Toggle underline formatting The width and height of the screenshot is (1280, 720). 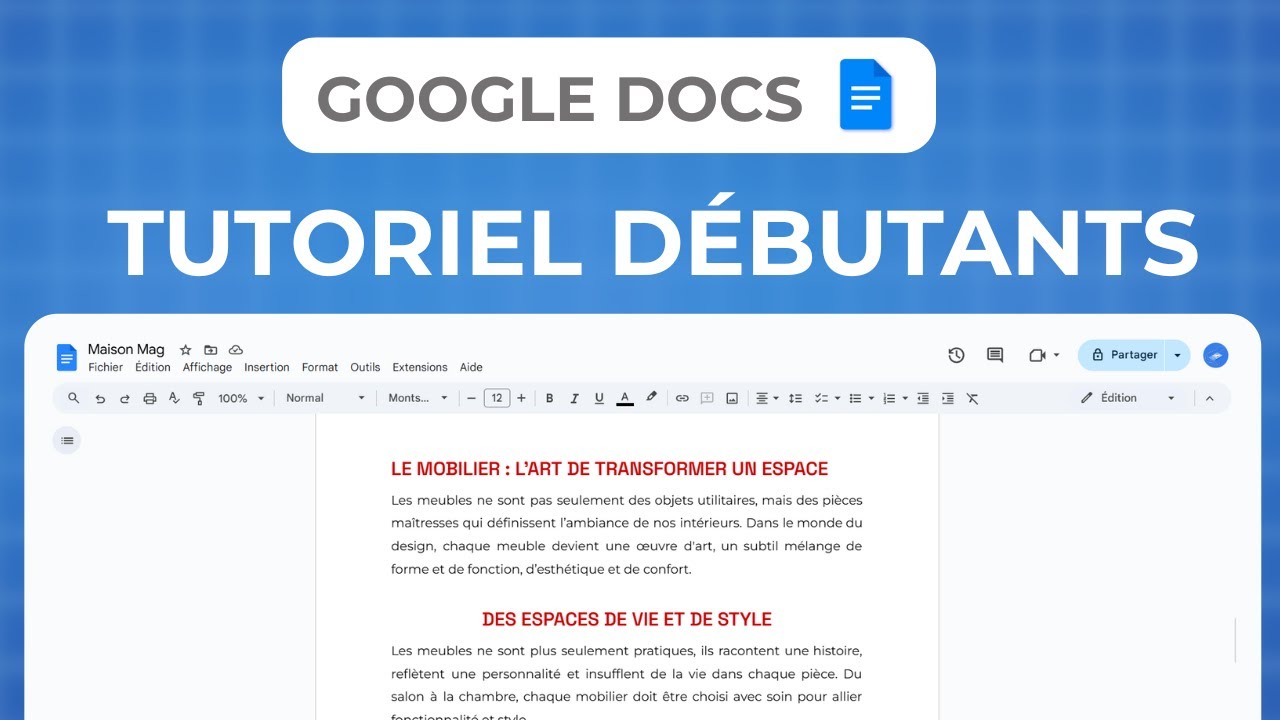pyautogui.click(x=599, y=398)
